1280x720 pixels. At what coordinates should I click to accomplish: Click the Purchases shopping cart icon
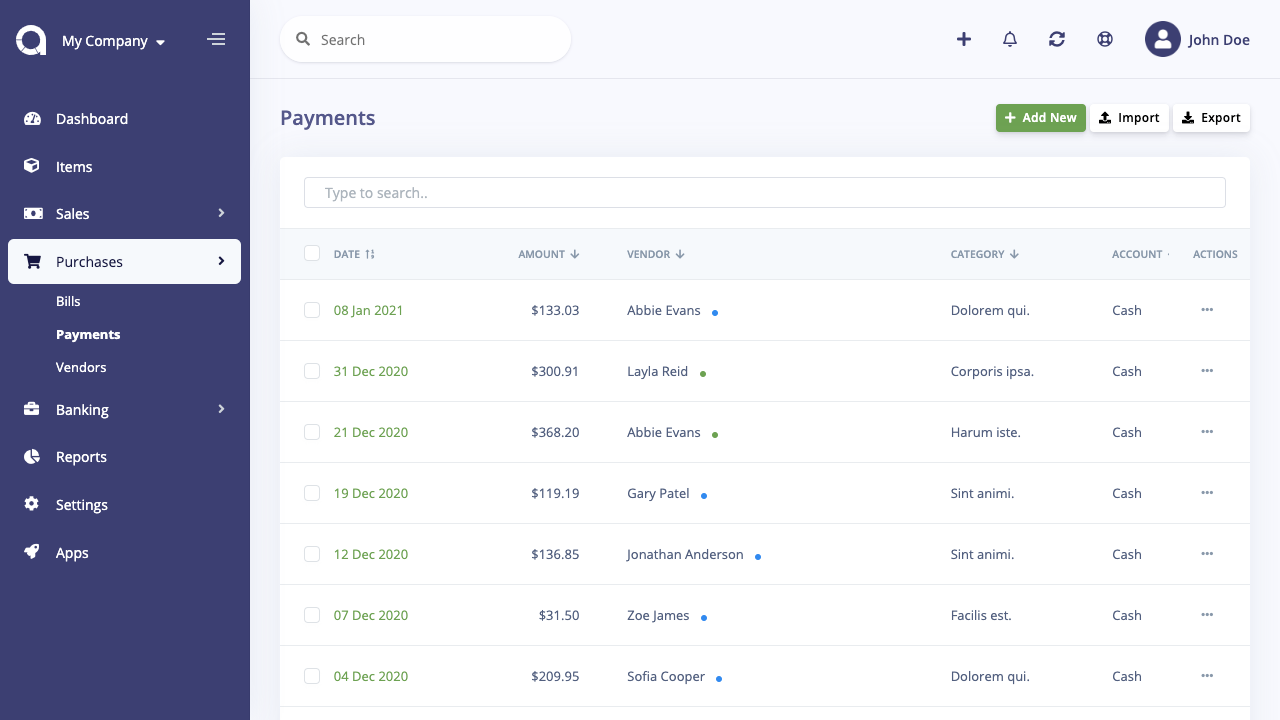[x=32, y=261]
